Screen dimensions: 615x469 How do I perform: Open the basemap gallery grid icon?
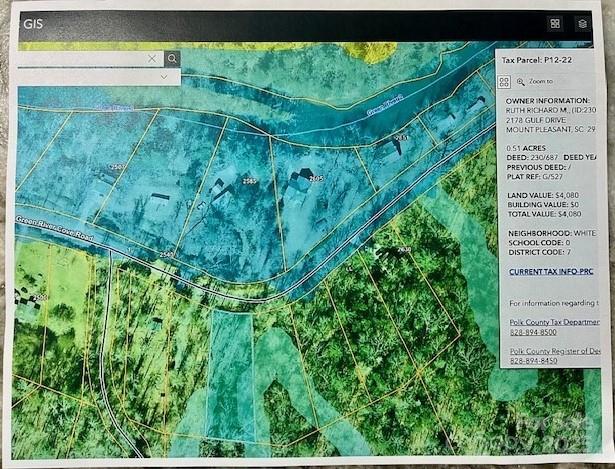[556, 23]
